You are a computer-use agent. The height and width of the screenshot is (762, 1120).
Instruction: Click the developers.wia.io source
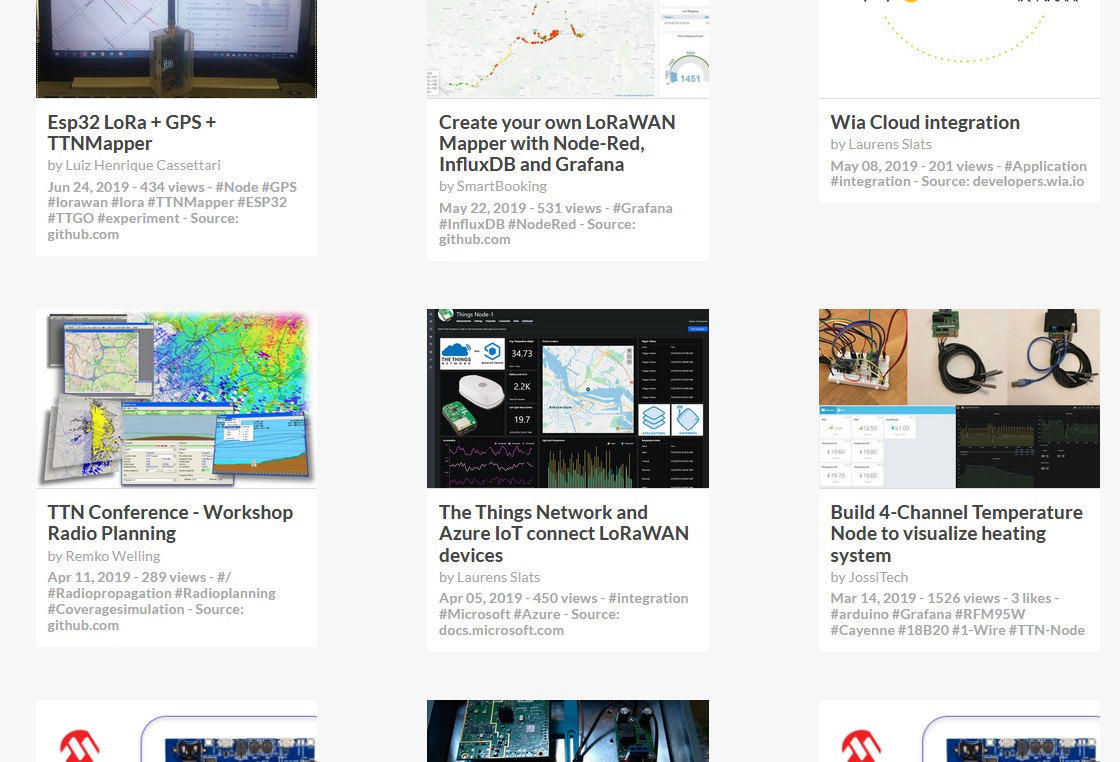click(1029, 181)
